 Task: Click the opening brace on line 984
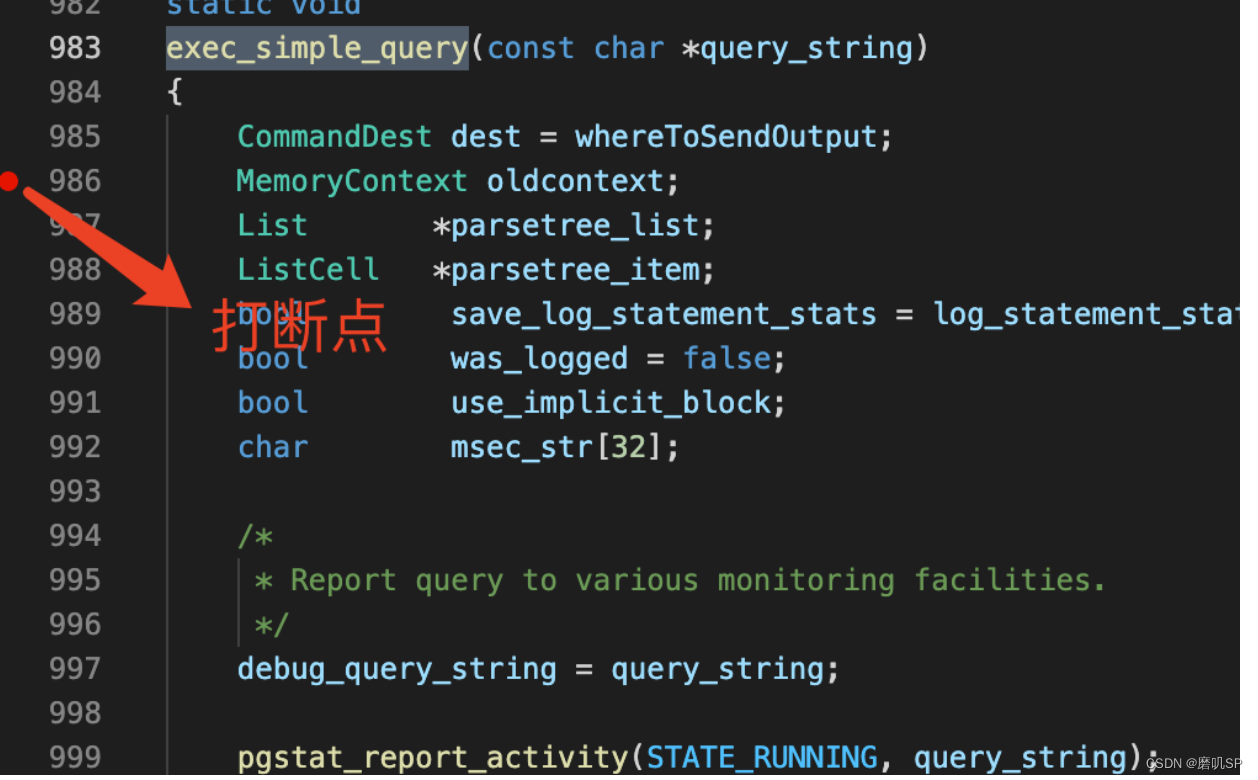(x=175, y=92)
